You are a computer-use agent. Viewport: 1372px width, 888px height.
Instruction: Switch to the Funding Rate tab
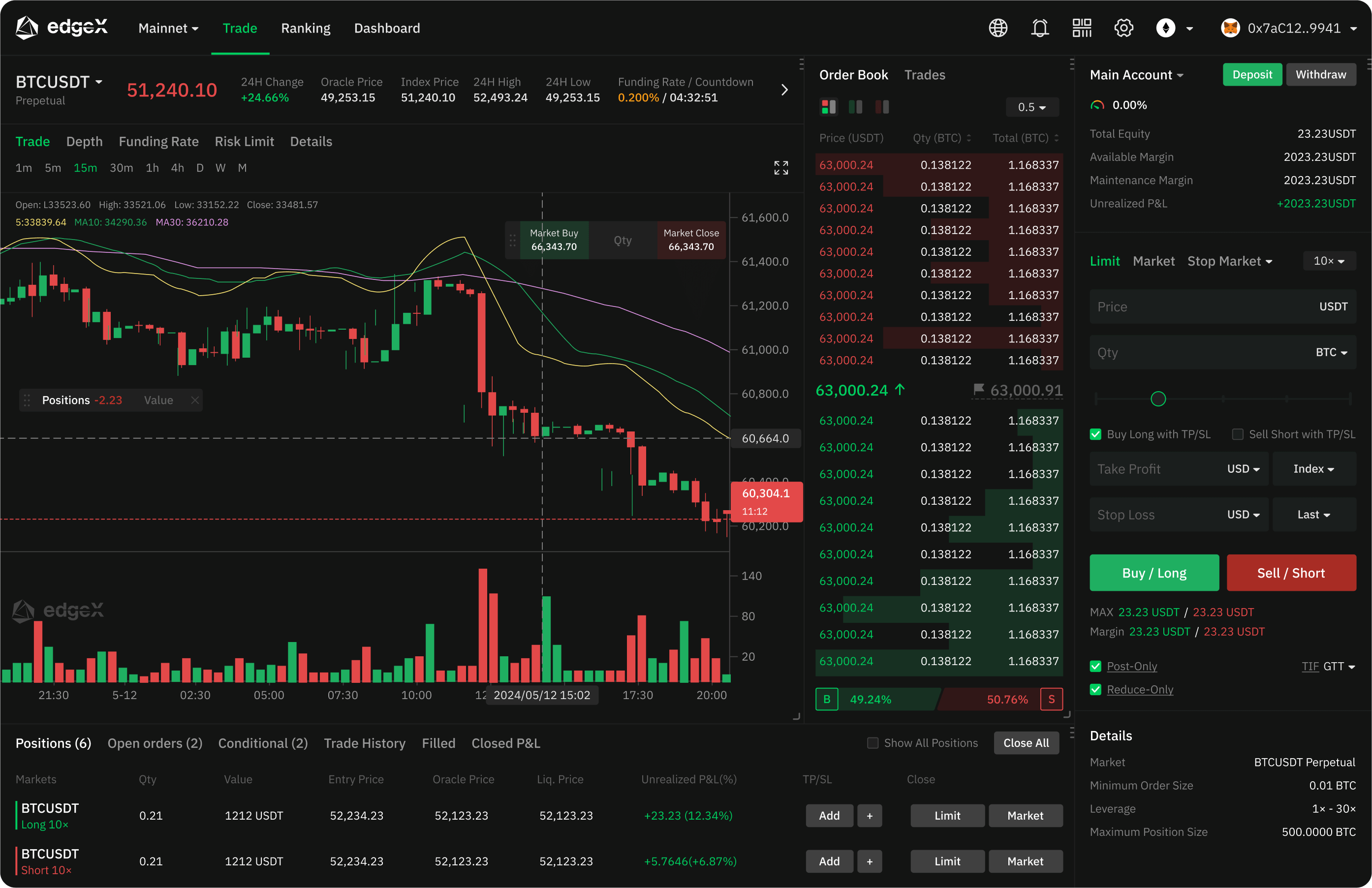[158, 141]
